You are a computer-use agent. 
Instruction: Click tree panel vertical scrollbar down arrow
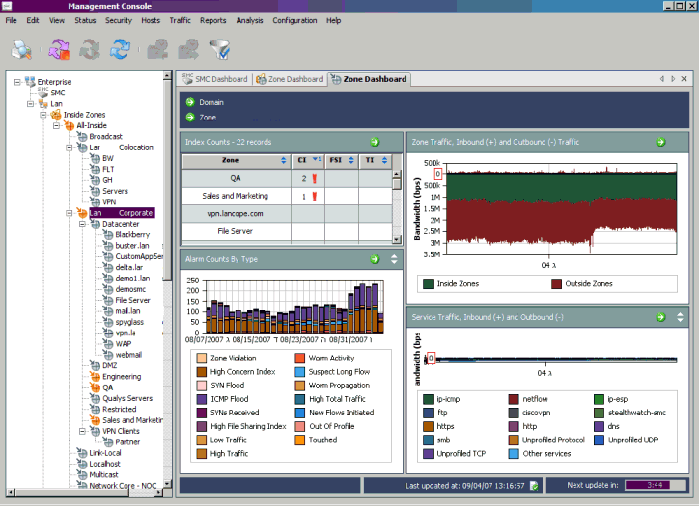pyautogui.click(x=167, y=483)
